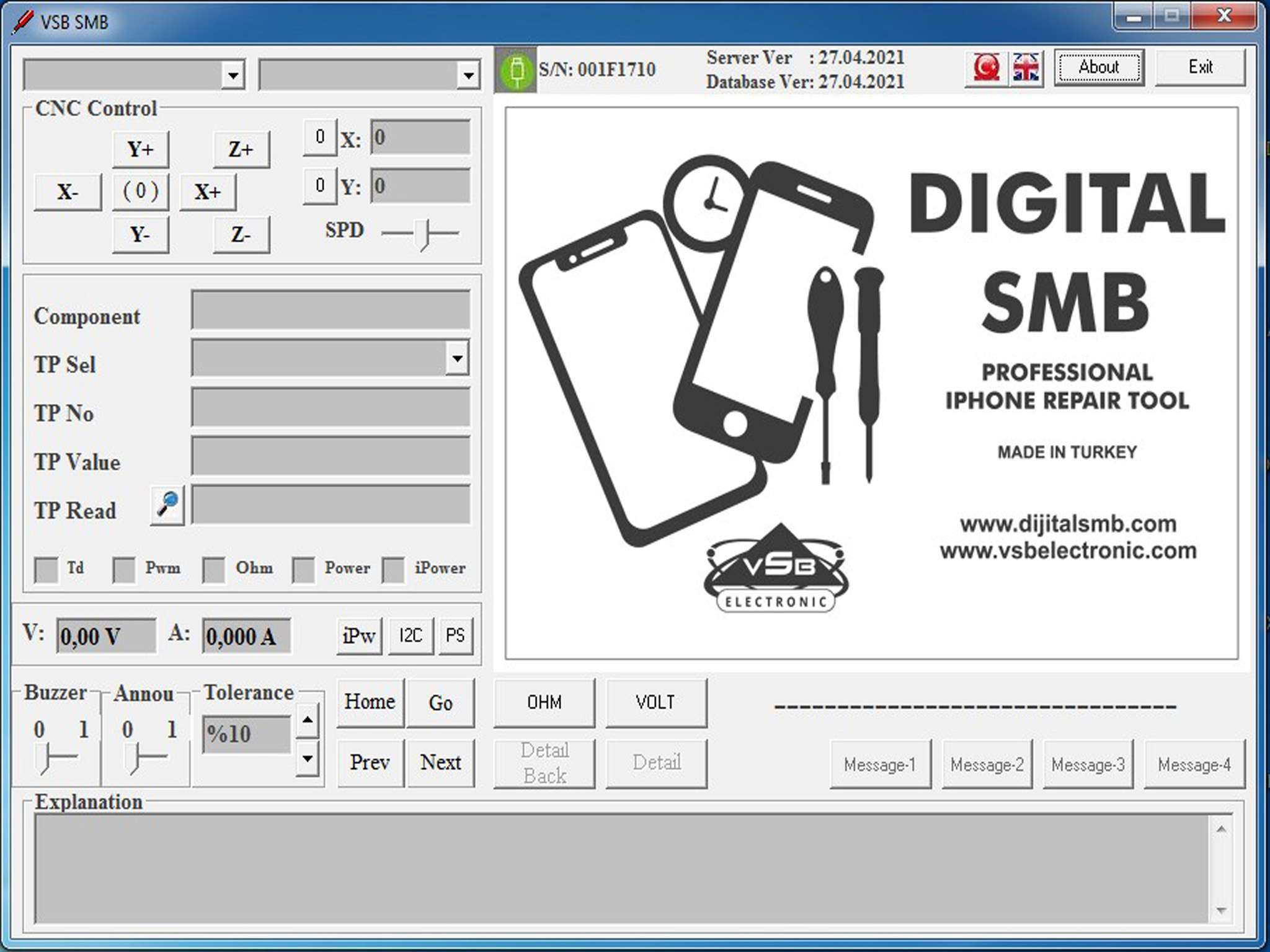Click the Prev button
The image size is (1270, 952).
click(x=370, y=762)
